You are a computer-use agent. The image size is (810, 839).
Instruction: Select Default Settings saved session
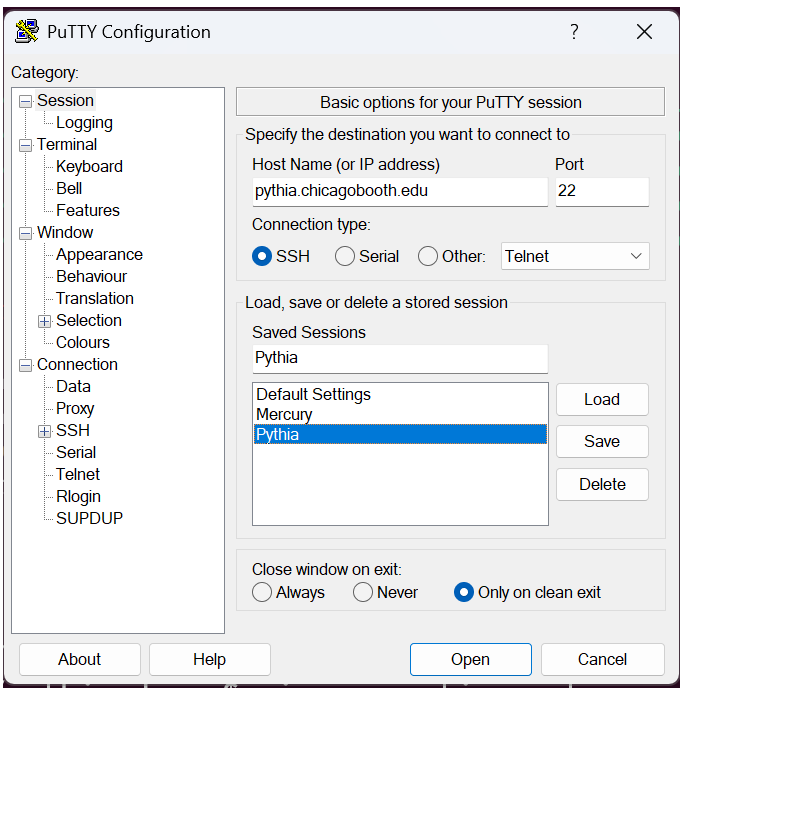(400, 394)
